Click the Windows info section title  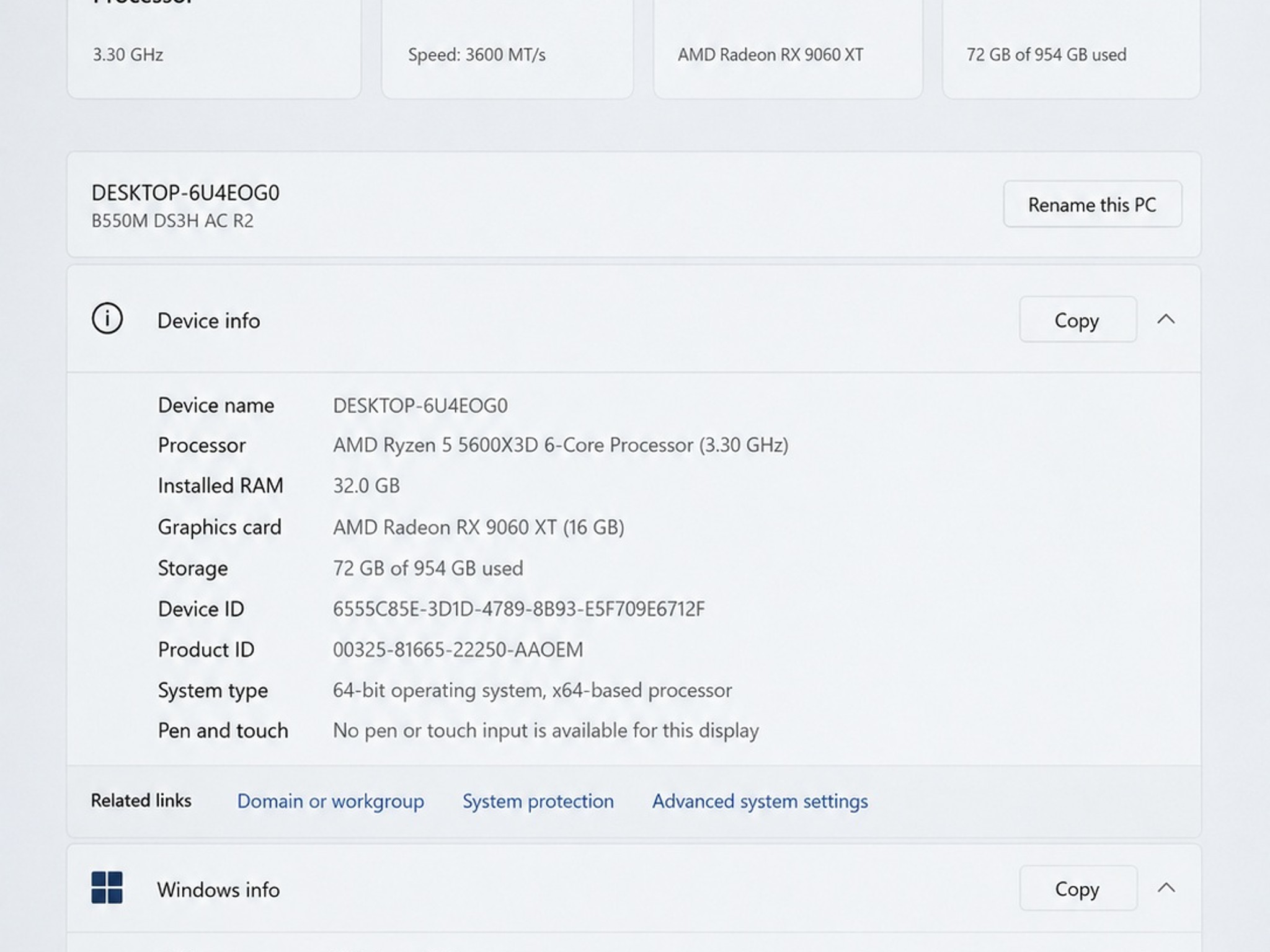pyautogui.click(x=218, y=889)
